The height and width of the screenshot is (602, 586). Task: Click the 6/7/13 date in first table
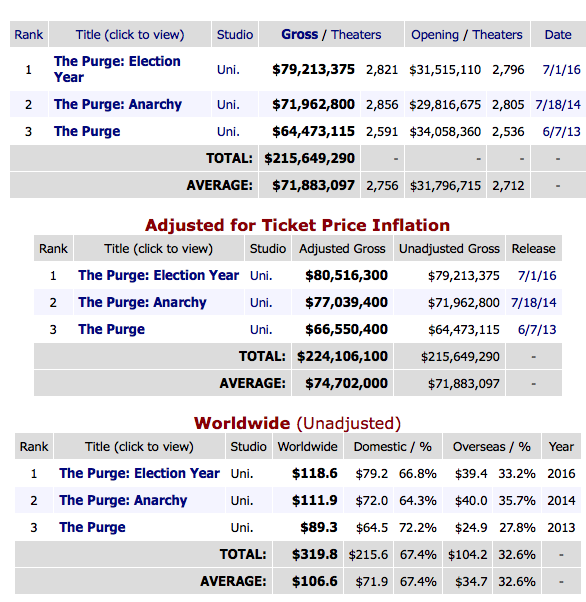(x=561, y=132)
